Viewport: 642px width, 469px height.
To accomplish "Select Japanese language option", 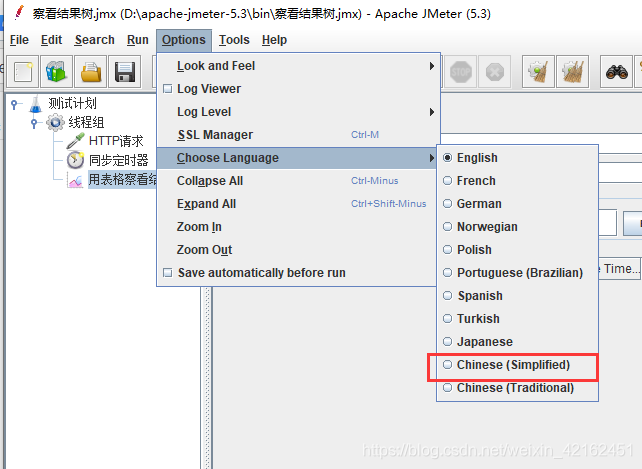I will point(517,341).
